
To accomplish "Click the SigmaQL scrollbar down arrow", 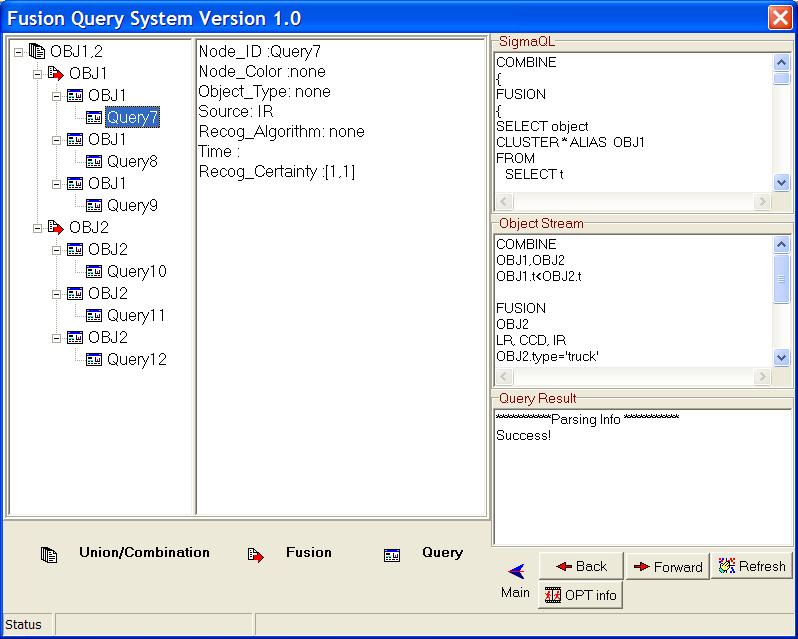I will pyautogui.click(x=781, y=182).
